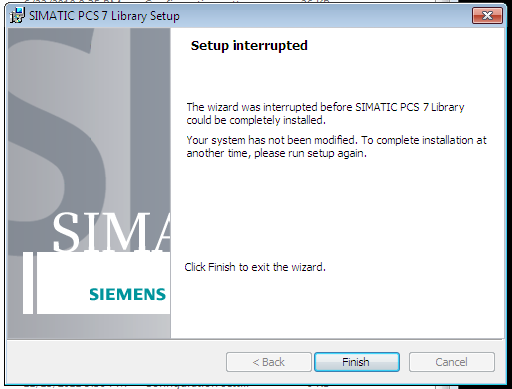Click the empty gray footer left of Back
This screenshot has width=512, height=389.
(x=117, y=362)
